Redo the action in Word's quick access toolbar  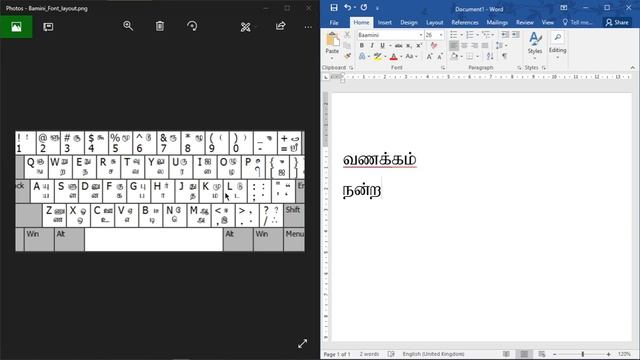click(x=364, y=8)
